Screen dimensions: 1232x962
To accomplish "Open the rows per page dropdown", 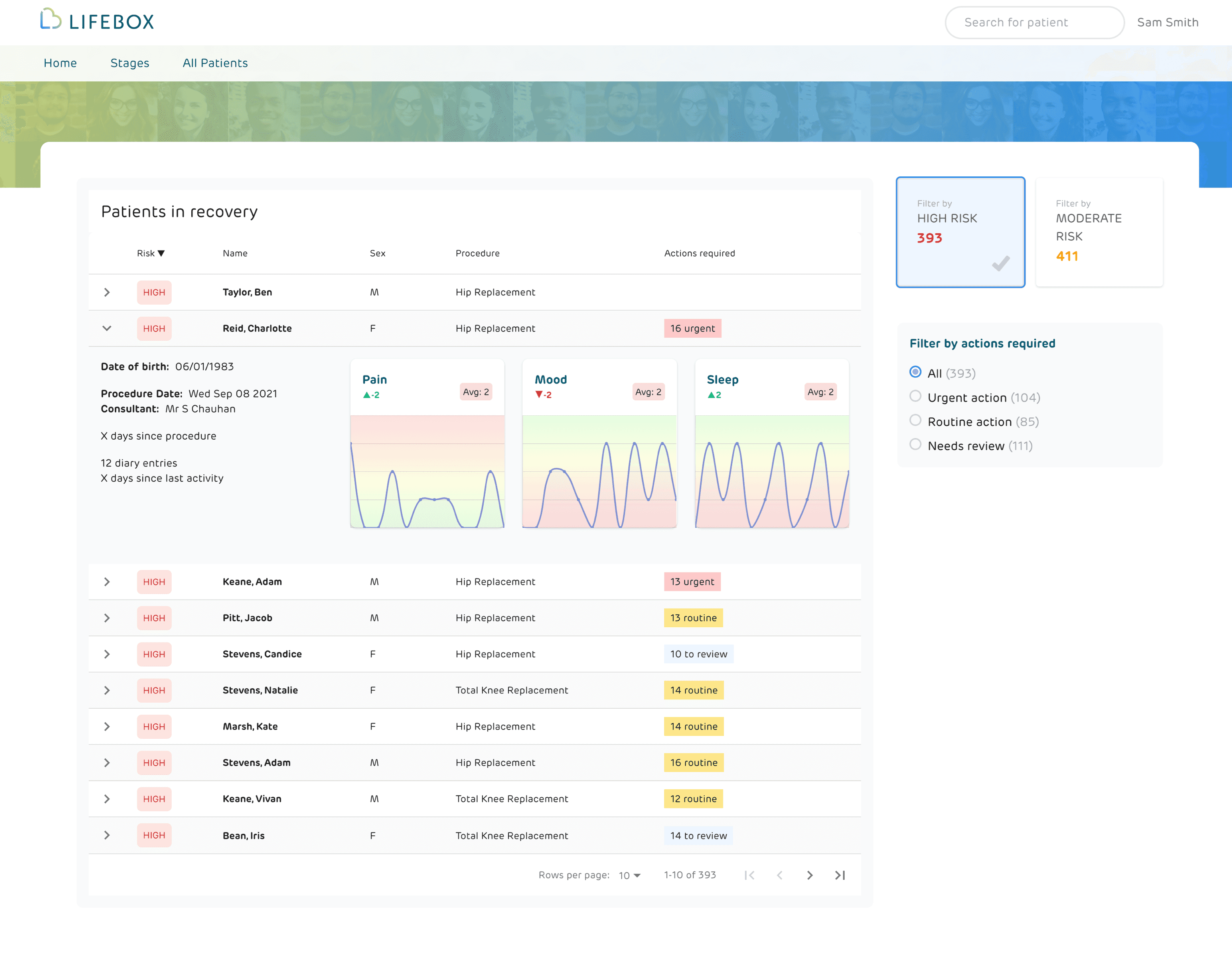I will tap(628, 875).
